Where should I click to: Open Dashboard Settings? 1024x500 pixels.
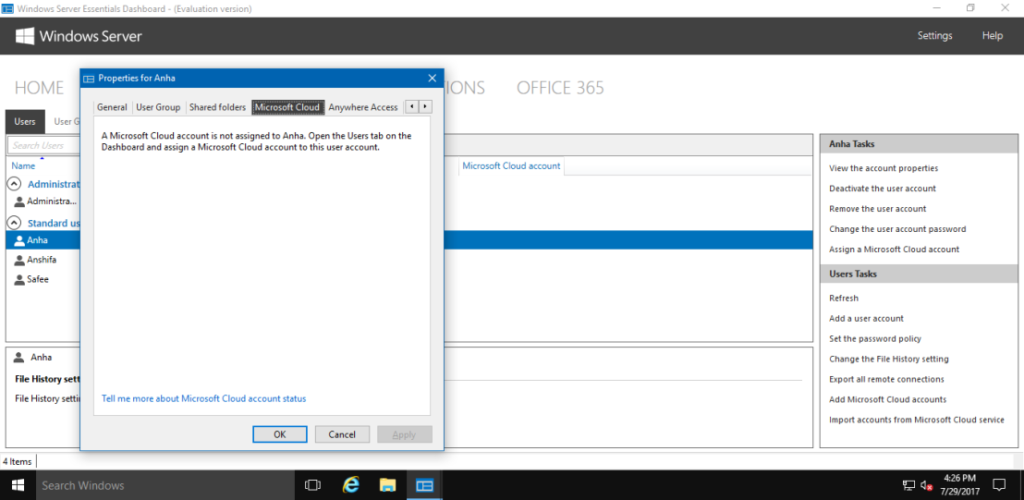(x=935, y=36)
